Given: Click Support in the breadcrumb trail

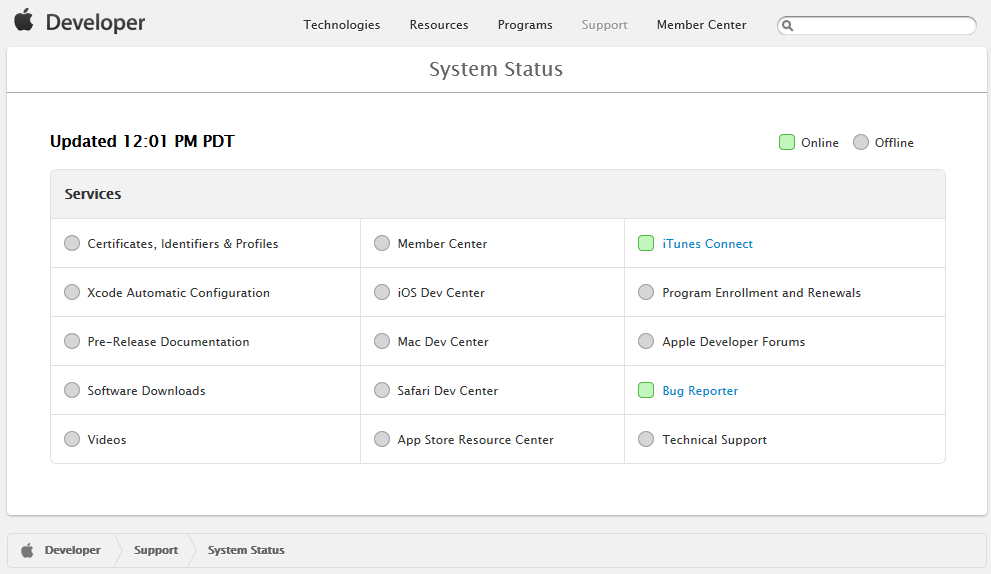Looking at the screenshot, I should [156, 550].
